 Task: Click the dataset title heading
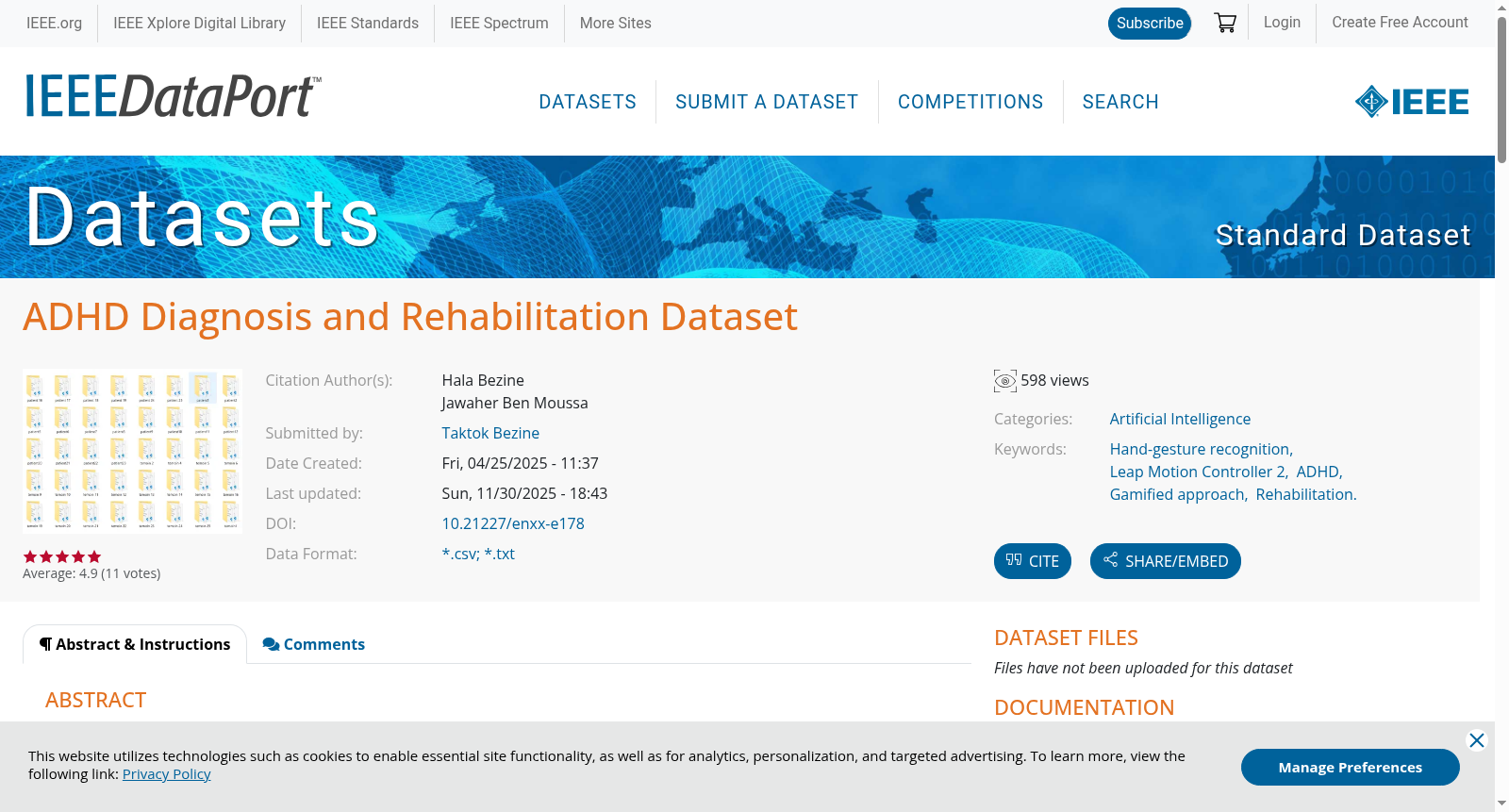(410, 317)
